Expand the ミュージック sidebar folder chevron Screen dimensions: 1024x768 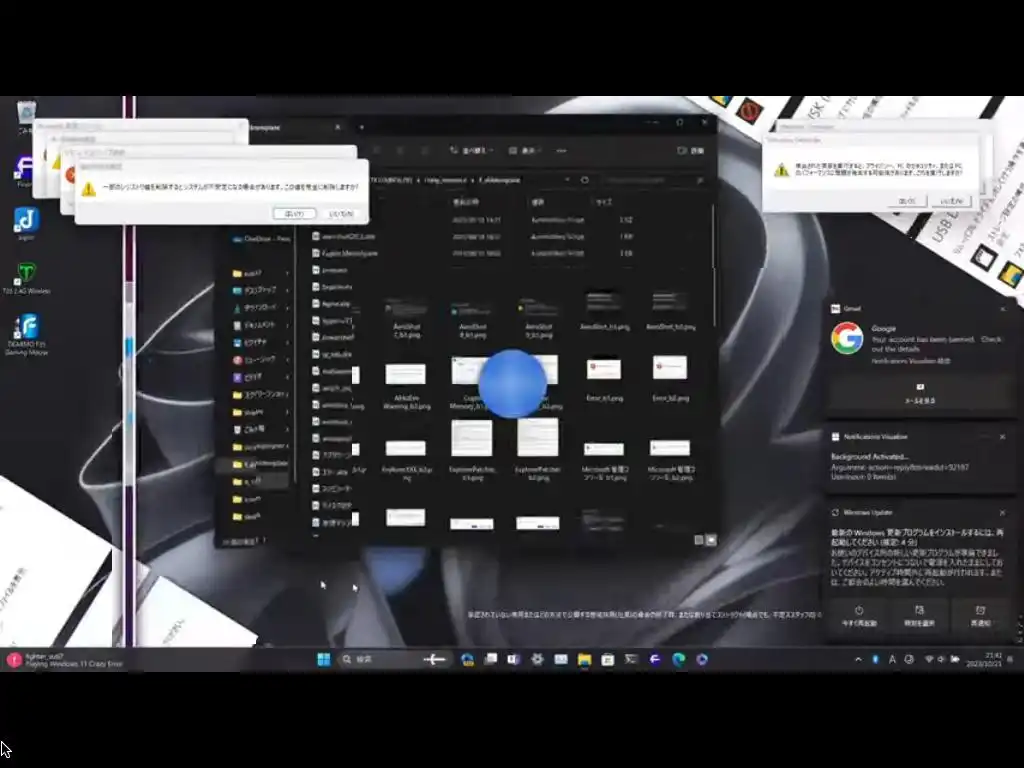[x=287, y=359]
